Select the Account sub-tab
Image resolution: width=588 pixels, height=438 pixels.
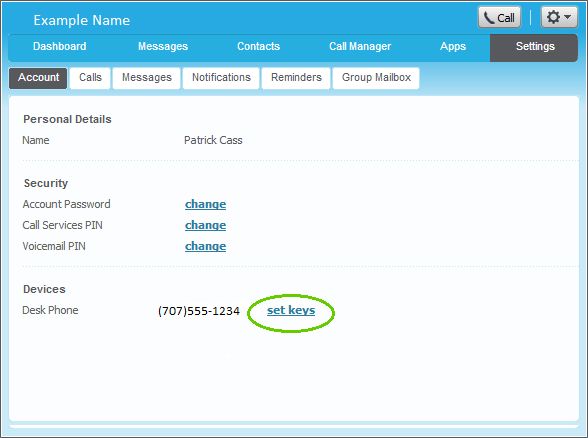click(38, 78)
